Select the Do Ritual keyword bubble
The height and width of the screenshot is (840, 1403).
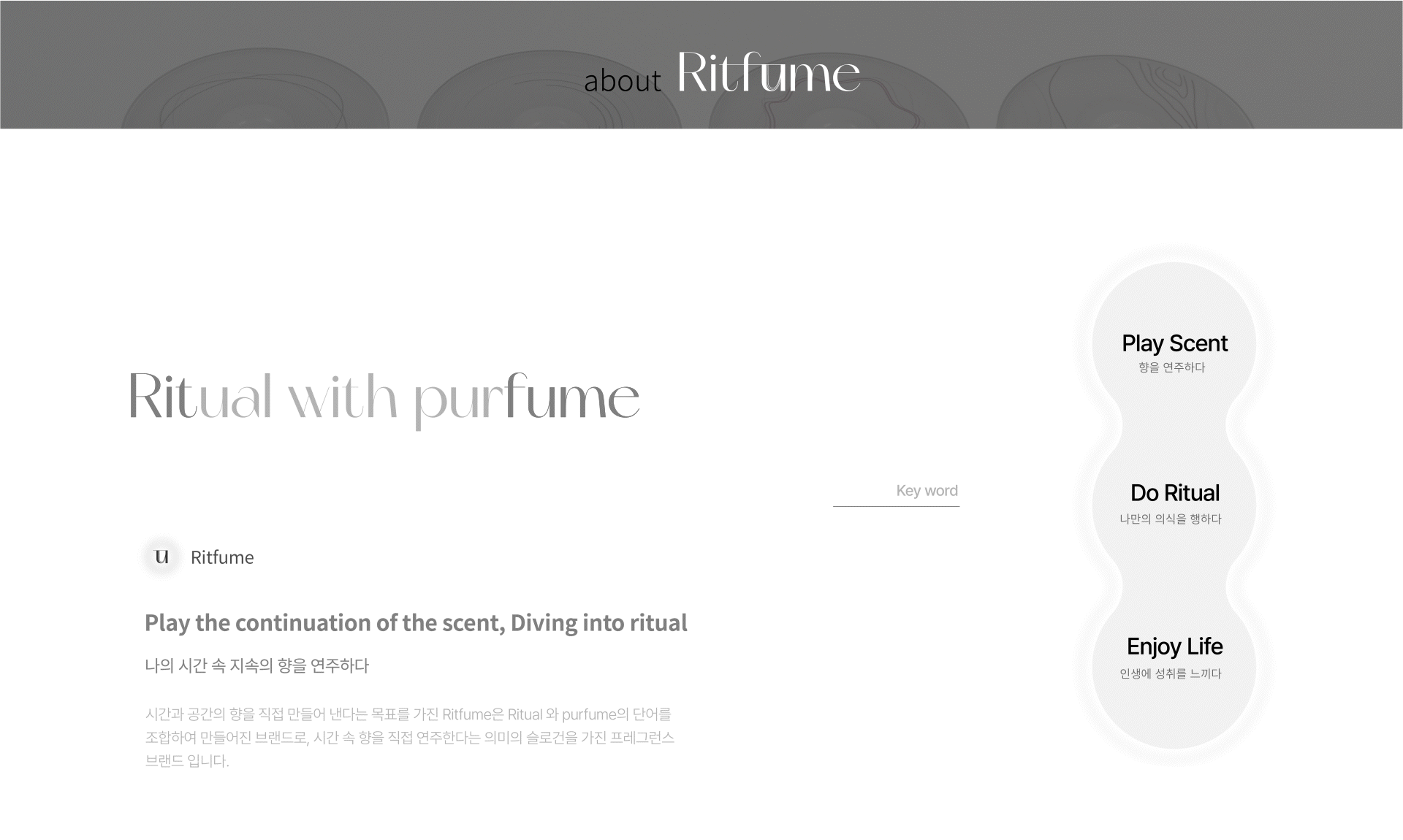pyautogui.click(x=1174, y=493)
